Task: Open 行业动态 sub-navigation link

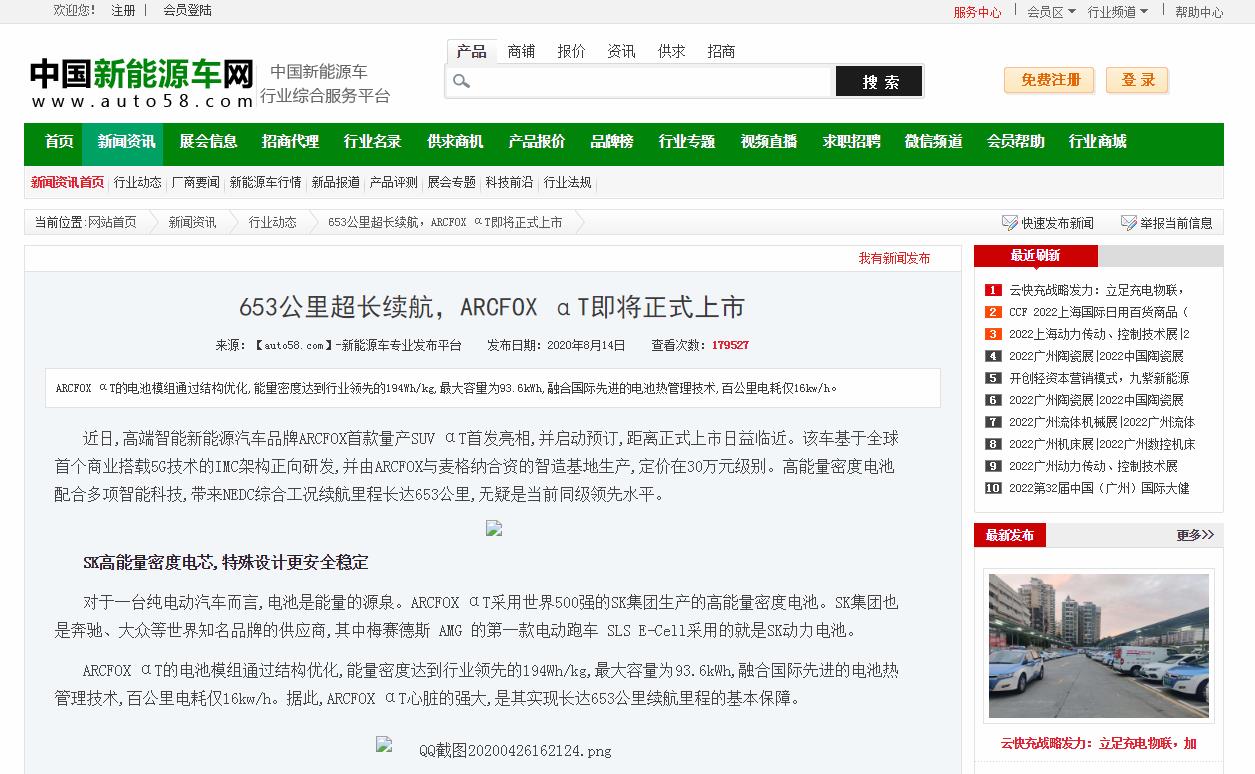Action: coord(138,182)
